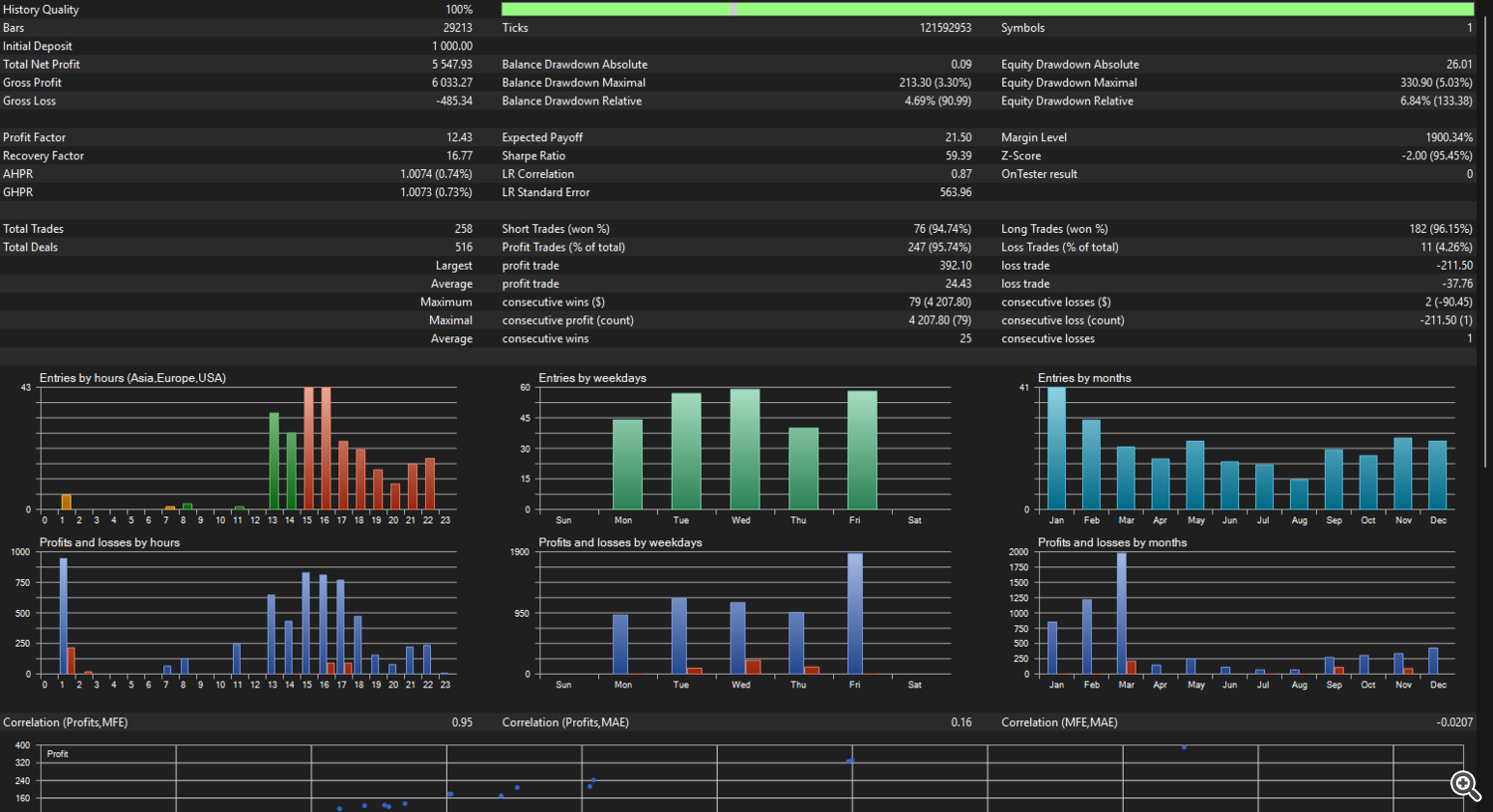Image resolution: width=1493 pixels, height=812 pixels.
Task: Click the Total Net Profit value 5 547.93
Action: (452, 65)
